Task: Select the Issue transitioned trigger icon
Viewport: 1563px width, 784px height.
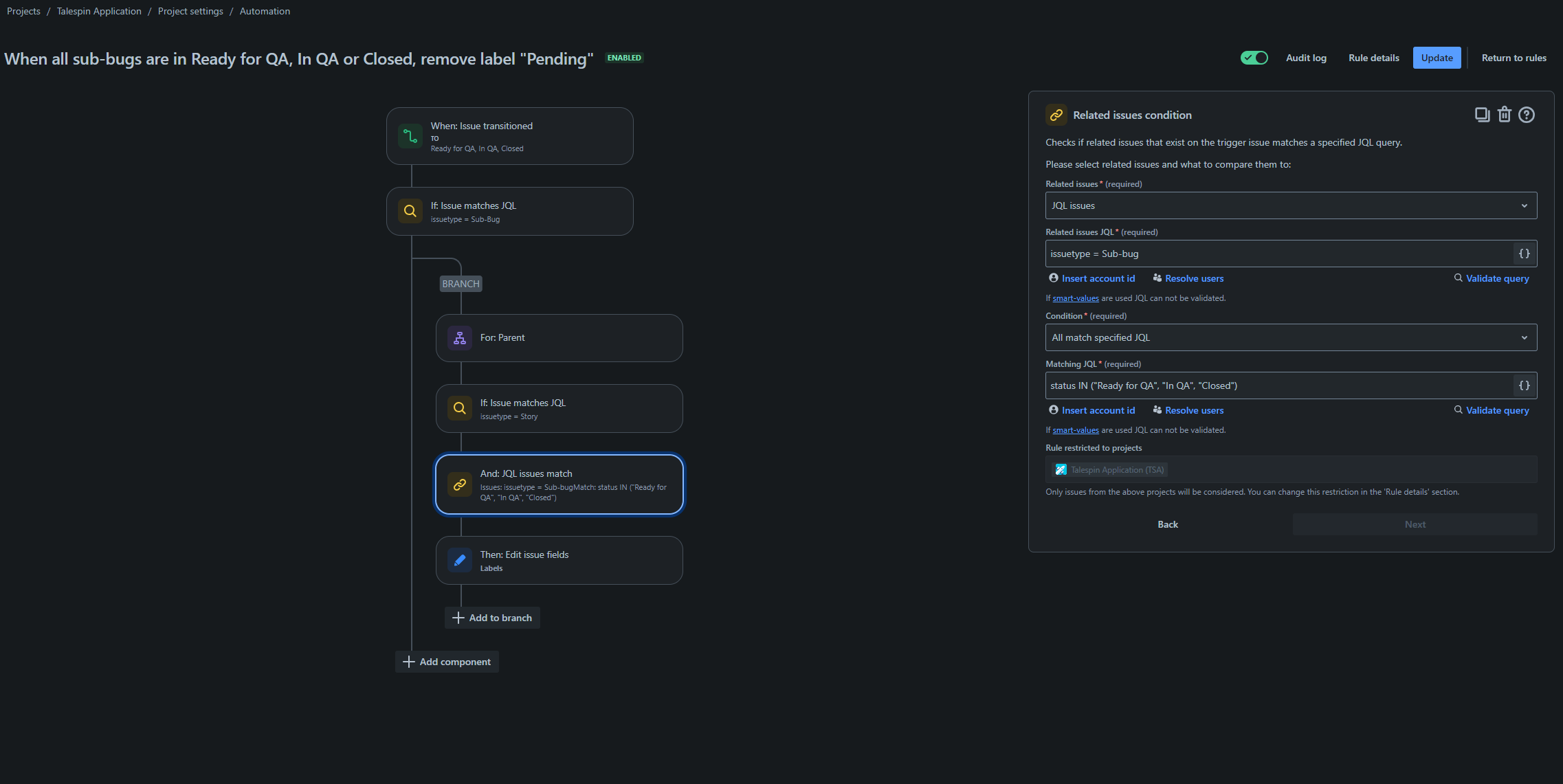Action: pyautogui.click(x=410, y=136)
